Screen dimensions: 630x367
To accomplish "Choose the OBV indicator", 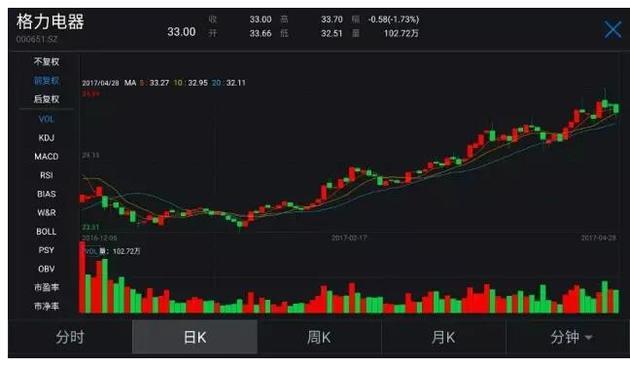I will tap(46, 269).
